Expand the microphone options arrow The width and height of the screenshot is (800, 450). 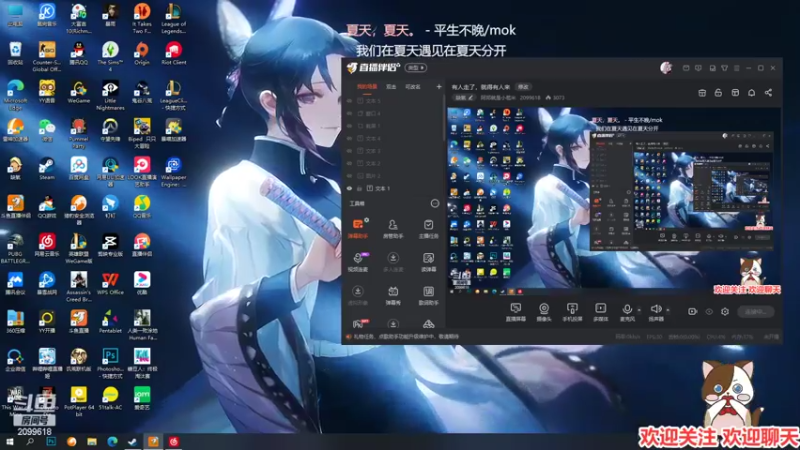coord(639,310)
